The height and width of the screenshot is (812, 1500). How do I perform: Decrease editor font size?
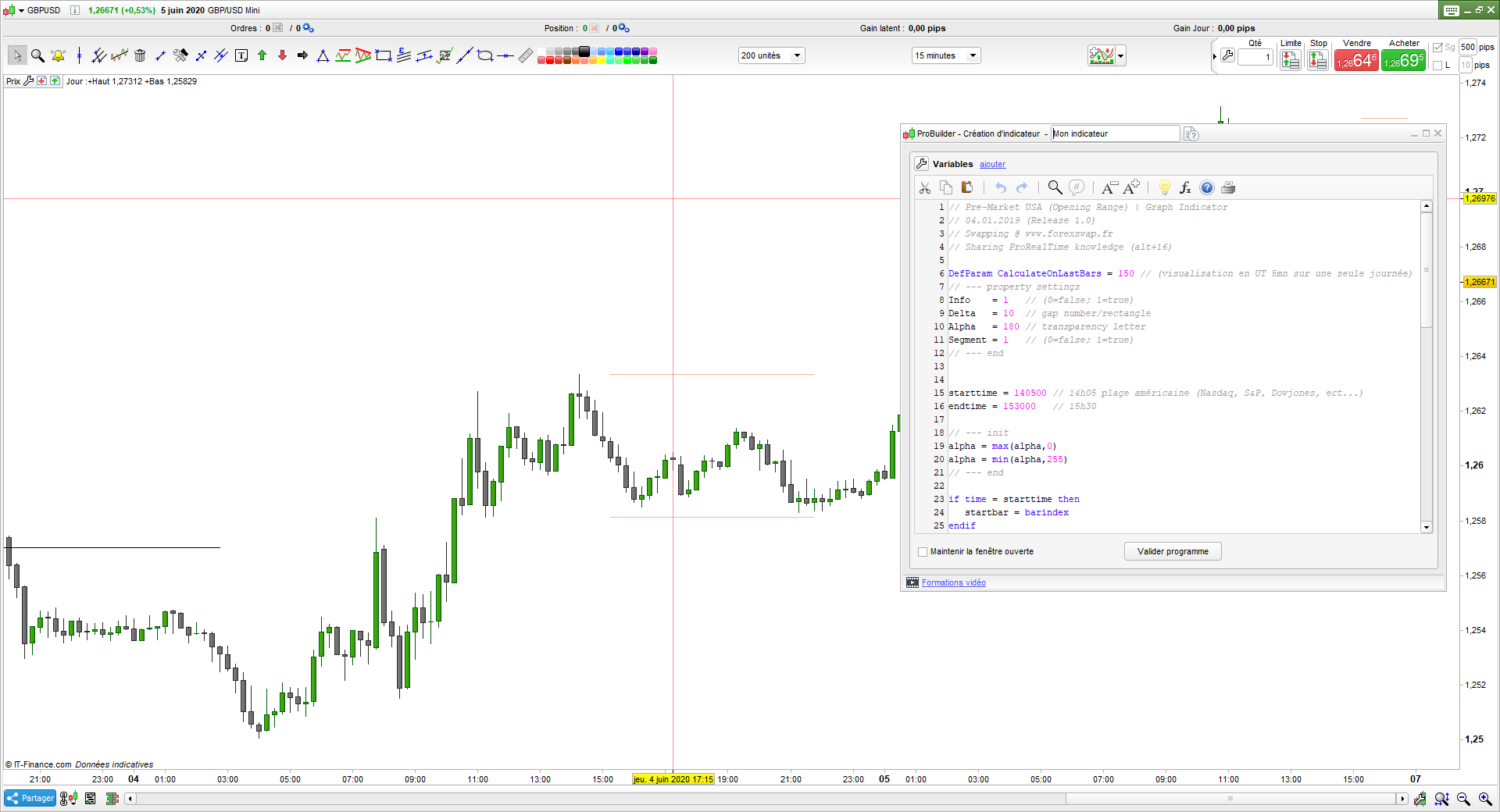click(1109, 187)
